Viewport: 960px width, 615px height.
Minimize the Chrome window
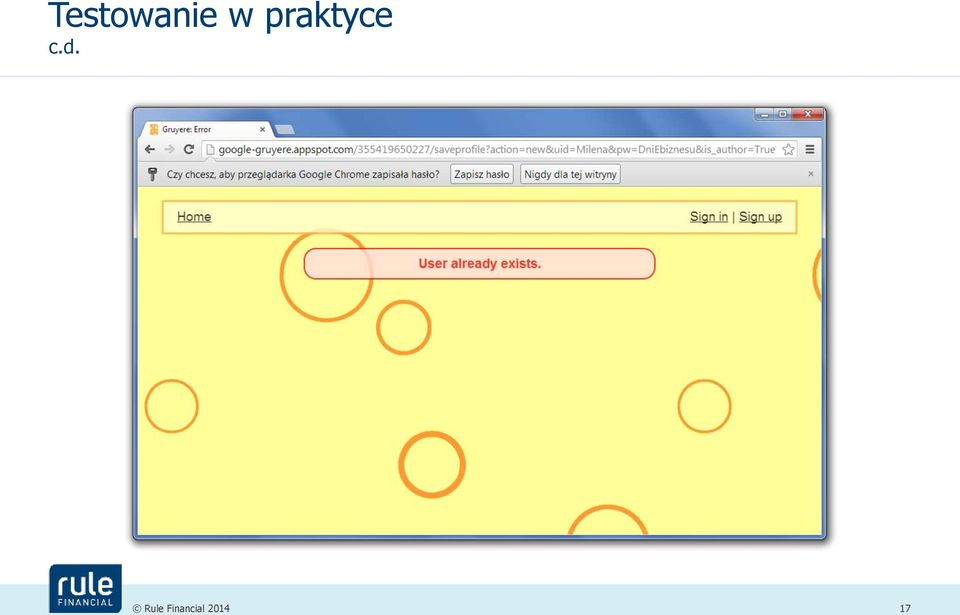tap(765, 115)
